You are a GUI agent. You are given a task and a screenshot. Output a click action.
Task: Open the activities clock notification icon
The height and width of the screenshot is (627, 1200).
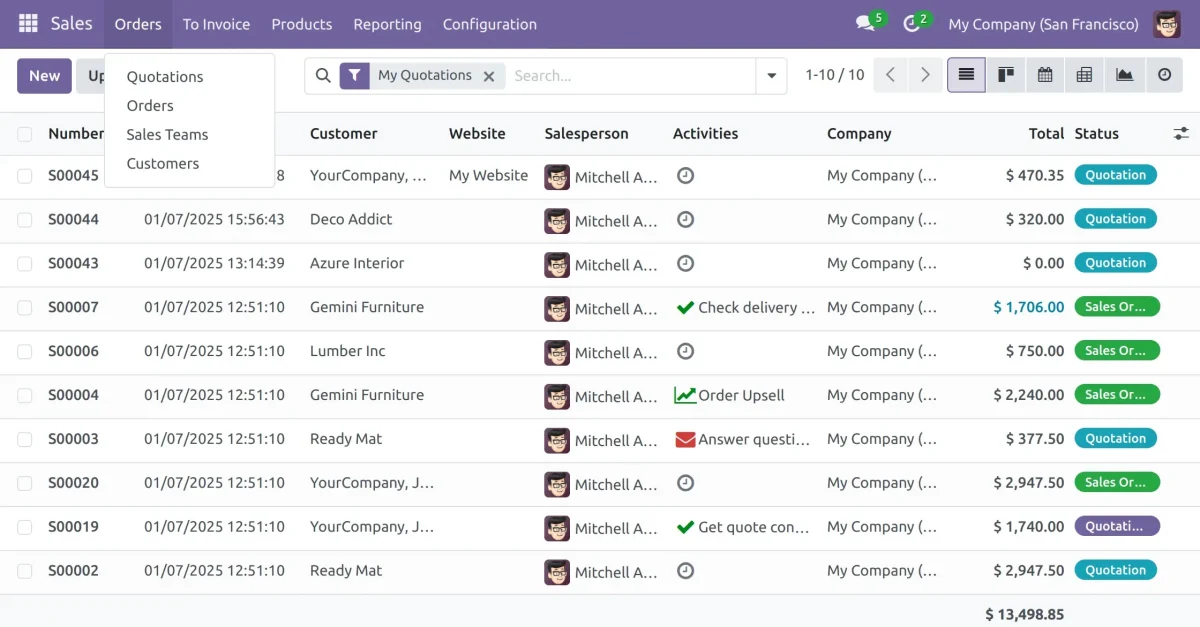pyautogui.click(x=911, y=24)
